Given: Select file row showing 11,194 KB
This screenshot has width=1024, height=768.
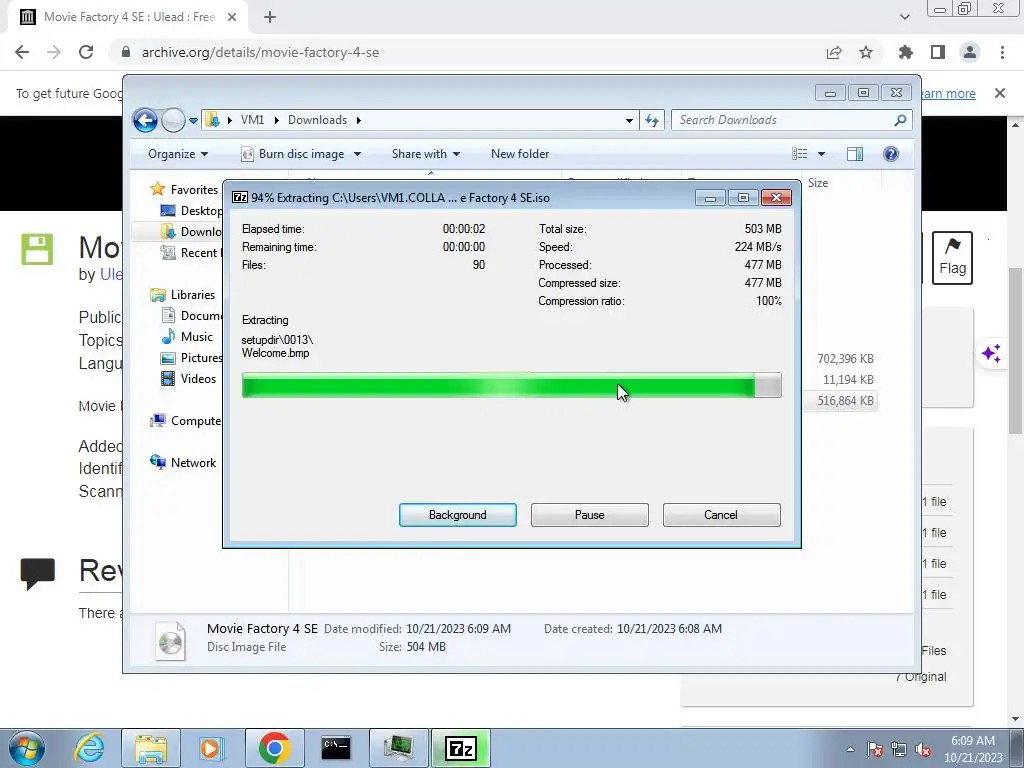Looking at the screenshot, I should click(x=848, y=379).
